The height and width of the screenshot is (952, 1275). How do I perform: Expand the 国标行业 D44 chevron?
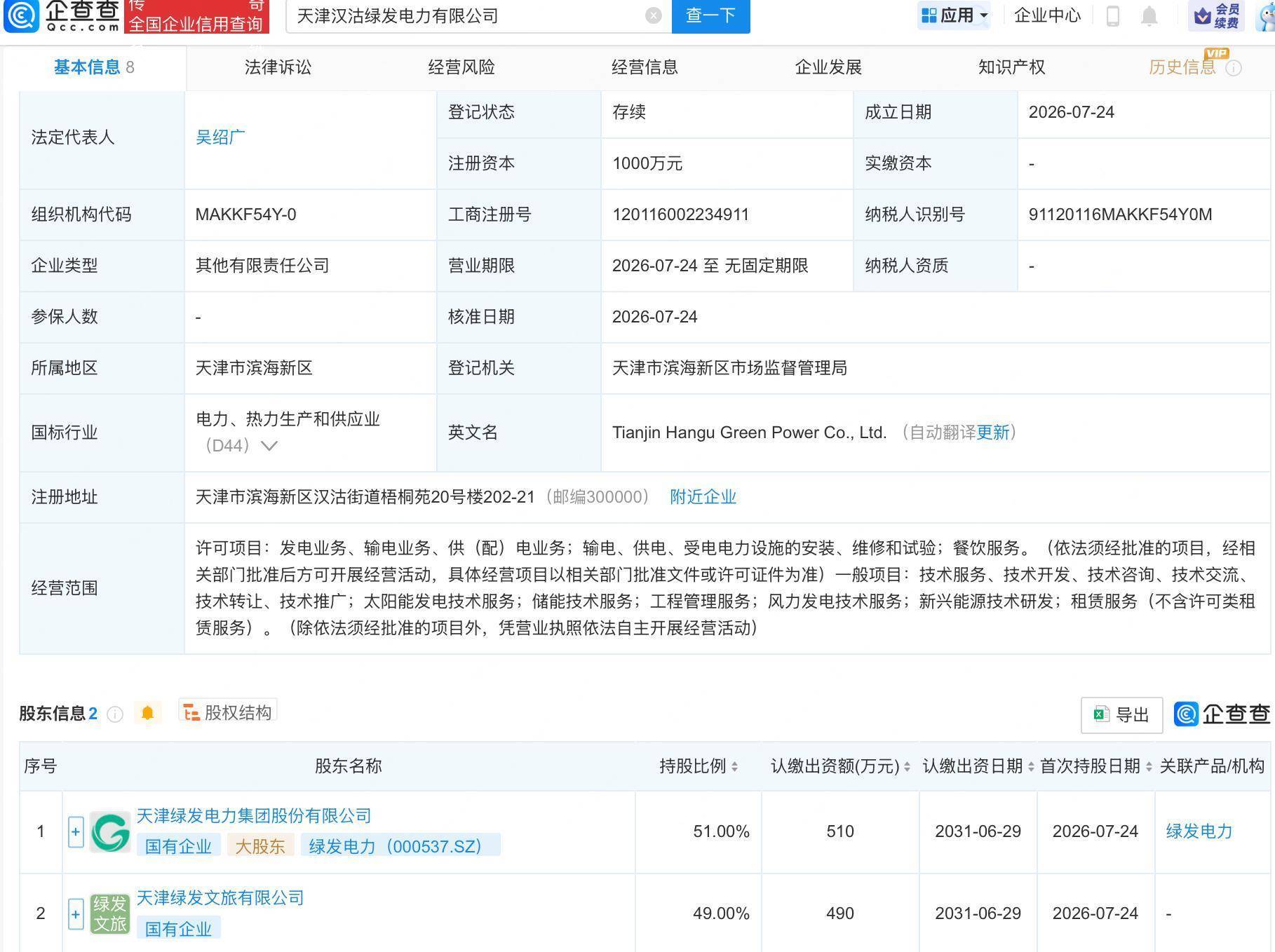(x=269, y=446)
